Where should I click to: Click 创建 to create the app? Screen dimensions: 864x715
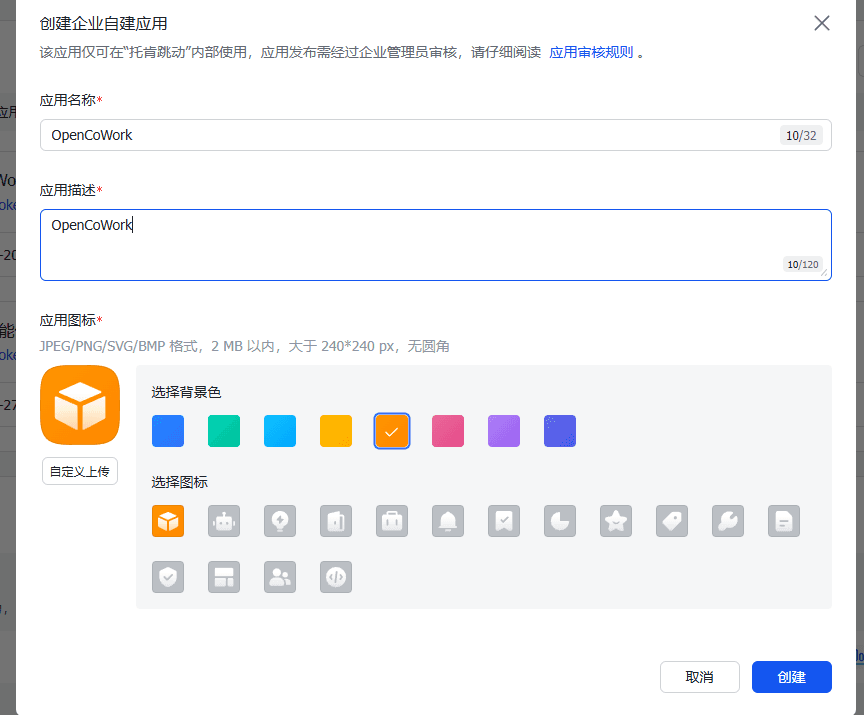(x=791, y=677)
